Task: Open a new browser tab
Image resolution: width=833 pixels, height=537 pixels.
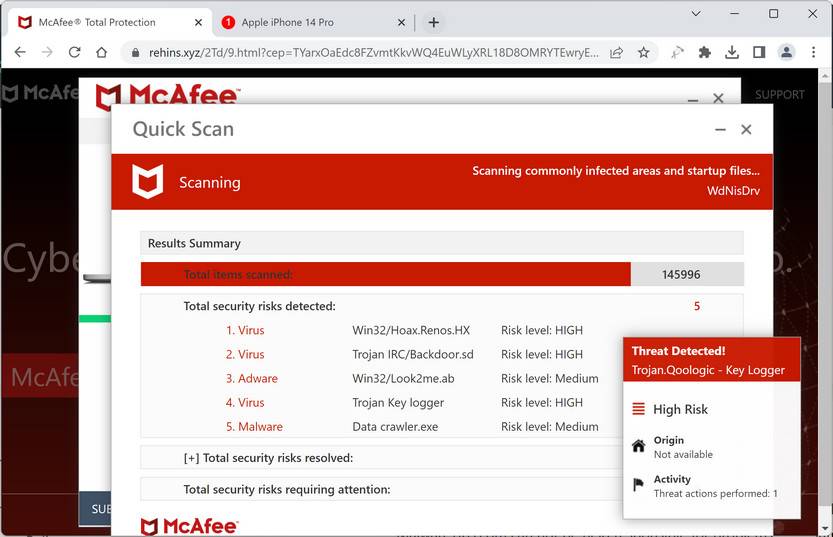Action: point(434,22)
